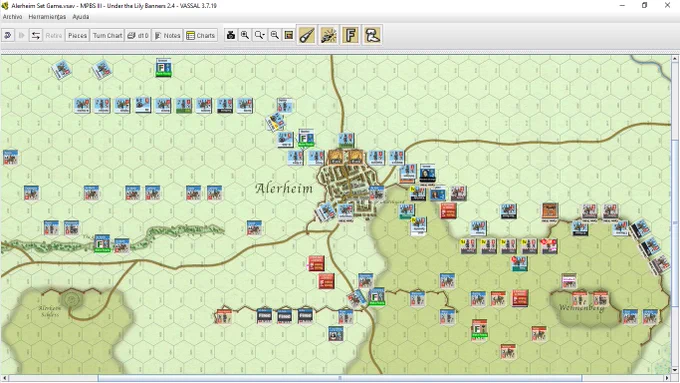Open the Herramientas menu
Image resolution: width=680 pixels, height=383 pixels.
pyautogui.click(x=47, y=16)
